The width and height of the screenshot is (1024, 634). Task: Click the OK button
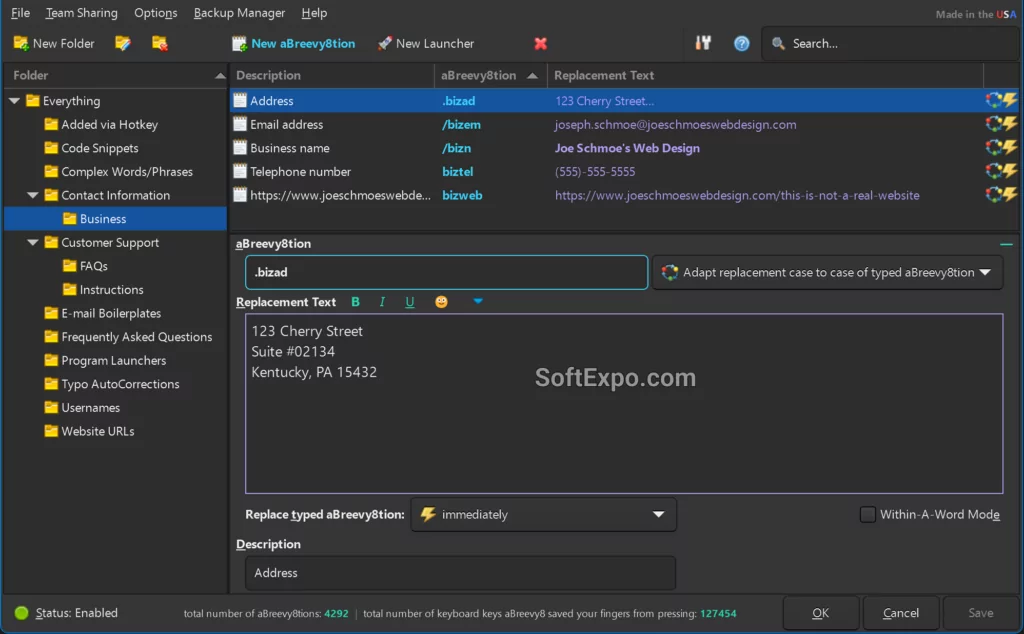(x=820, y=613)
